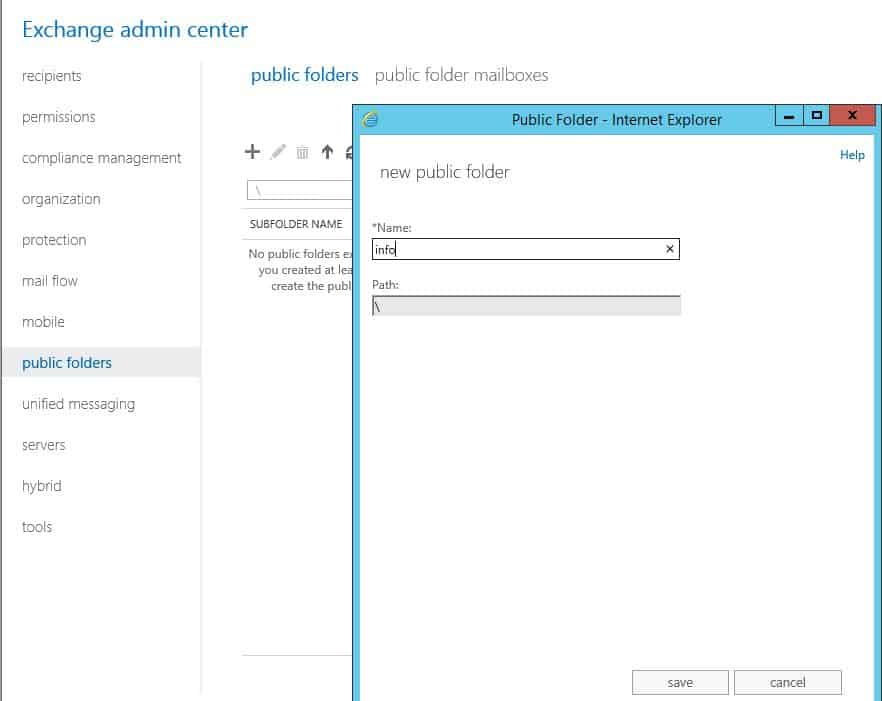
Task: Open compliance management section
Action: (x=102, y=158)
